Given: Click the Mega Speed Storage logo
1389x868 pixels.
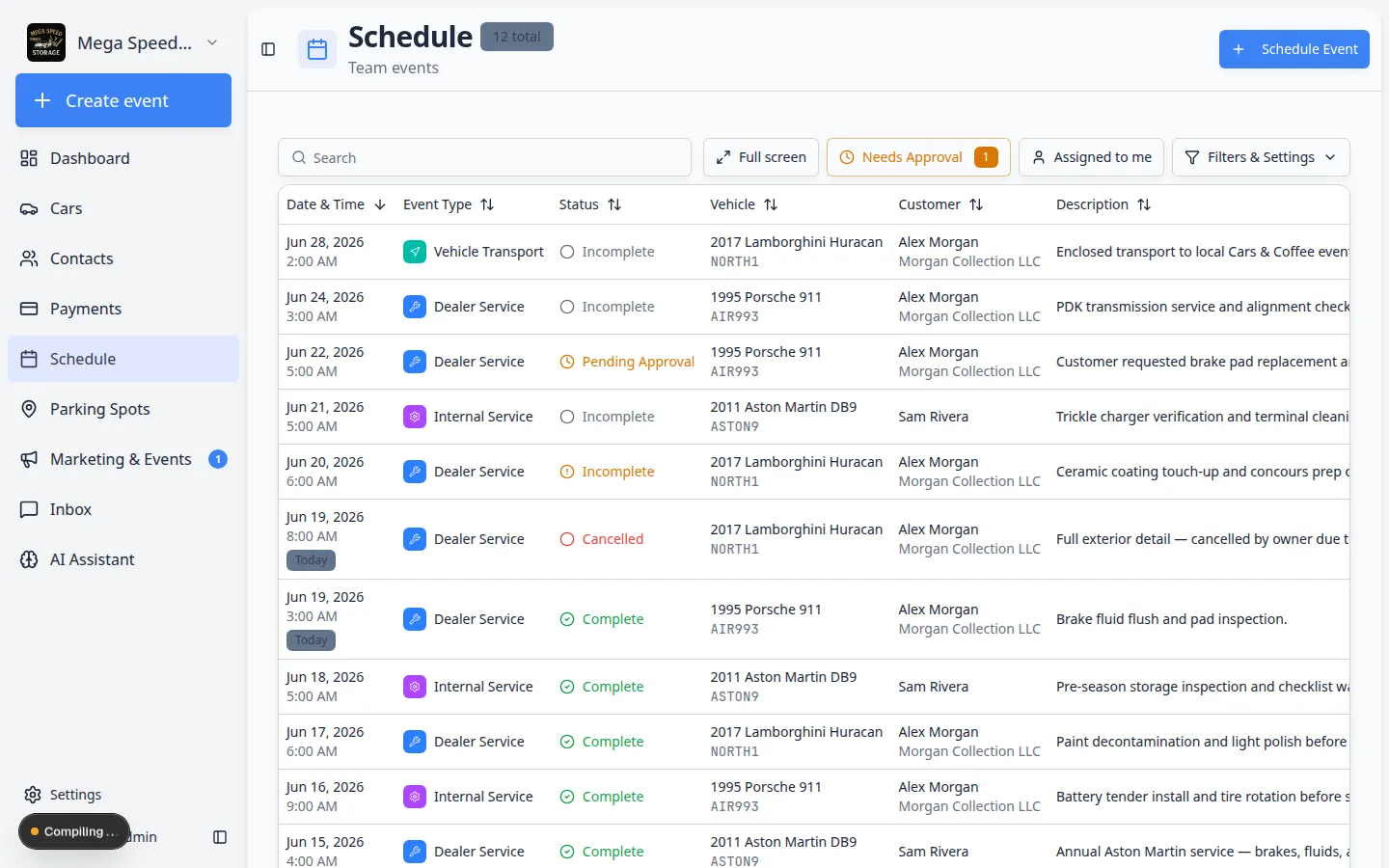Looking at the screenshot, I should (46, 42).
